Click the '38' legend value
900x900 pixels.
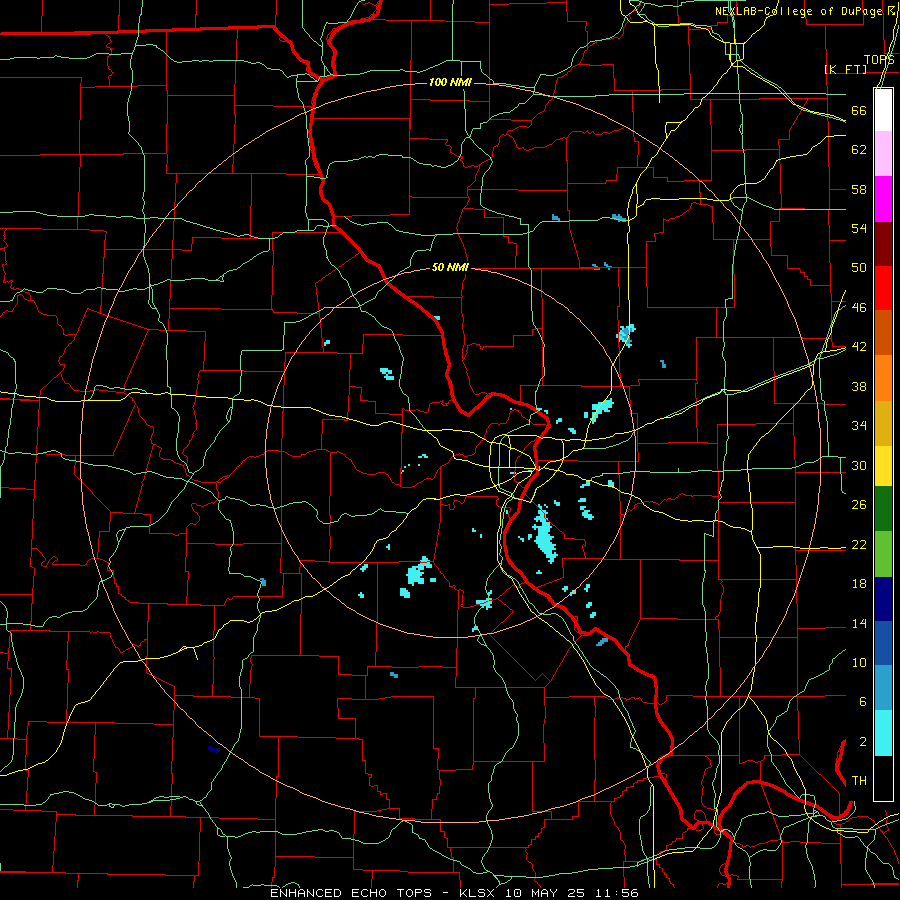[x=859, y=387]
